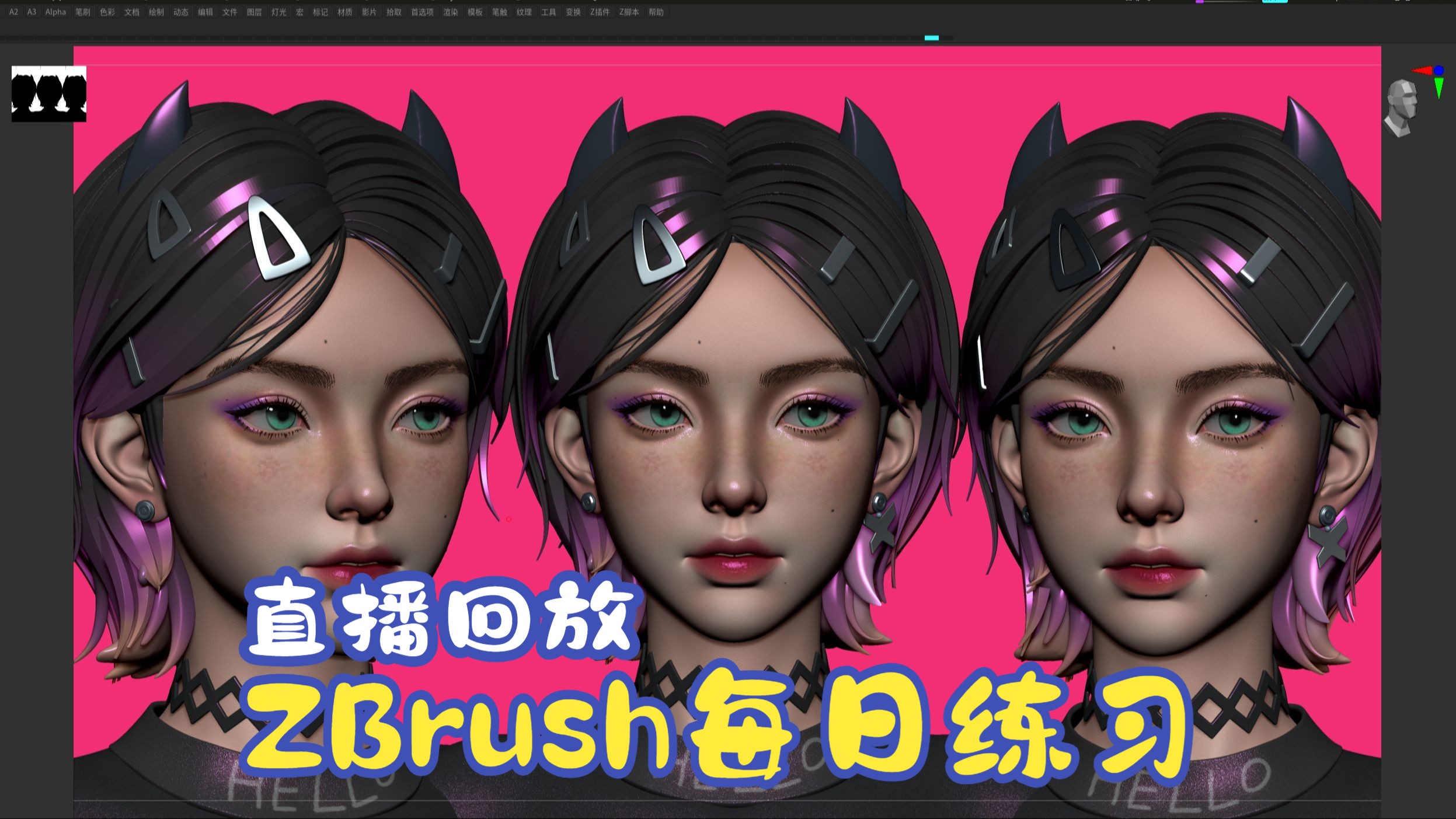
Task: Click the cyan timeline marker
Action: coord(931,38)
